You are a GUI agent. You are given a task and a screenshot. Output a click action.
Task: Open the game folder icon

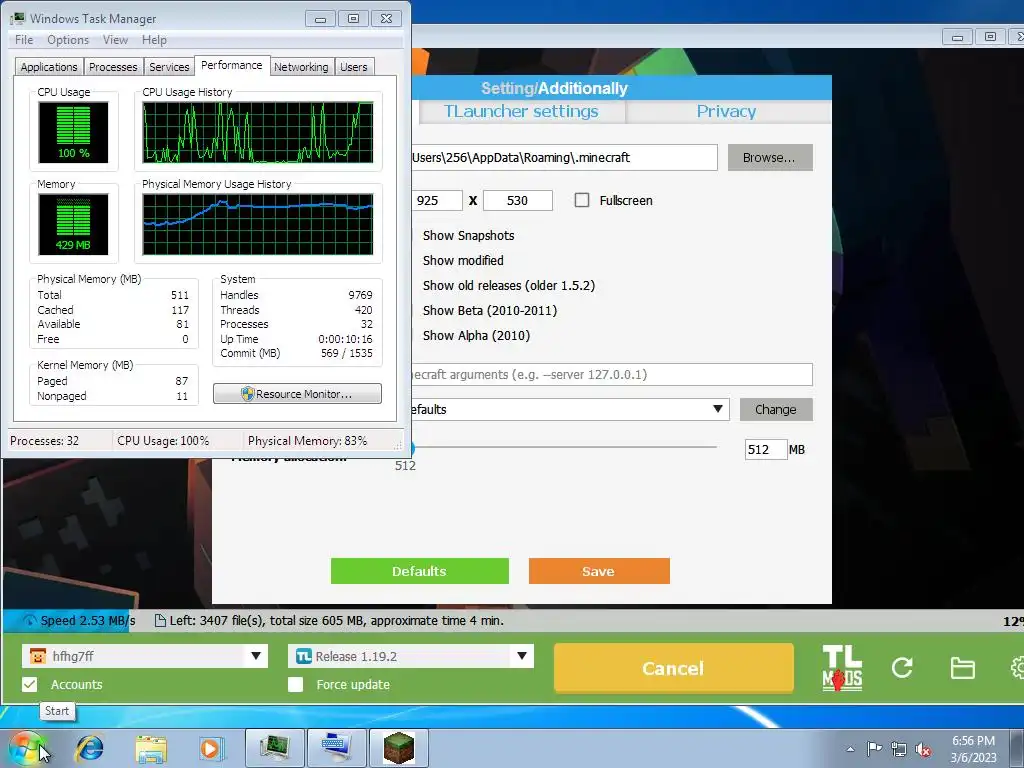click(x=963, y=668)
